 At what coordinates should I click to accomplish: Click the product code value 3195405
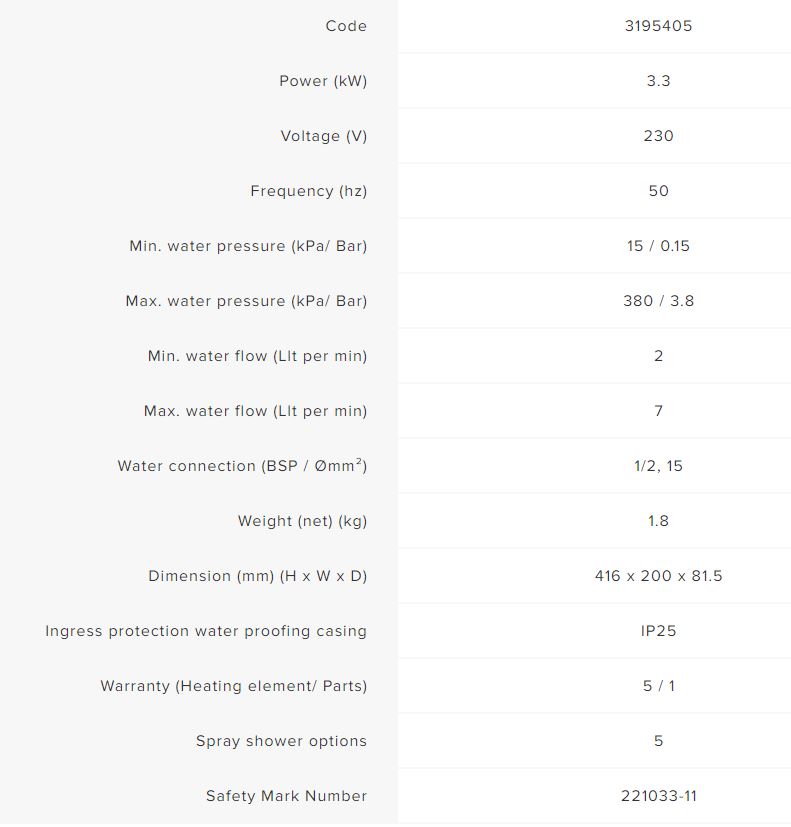click(x=658, y=26)
